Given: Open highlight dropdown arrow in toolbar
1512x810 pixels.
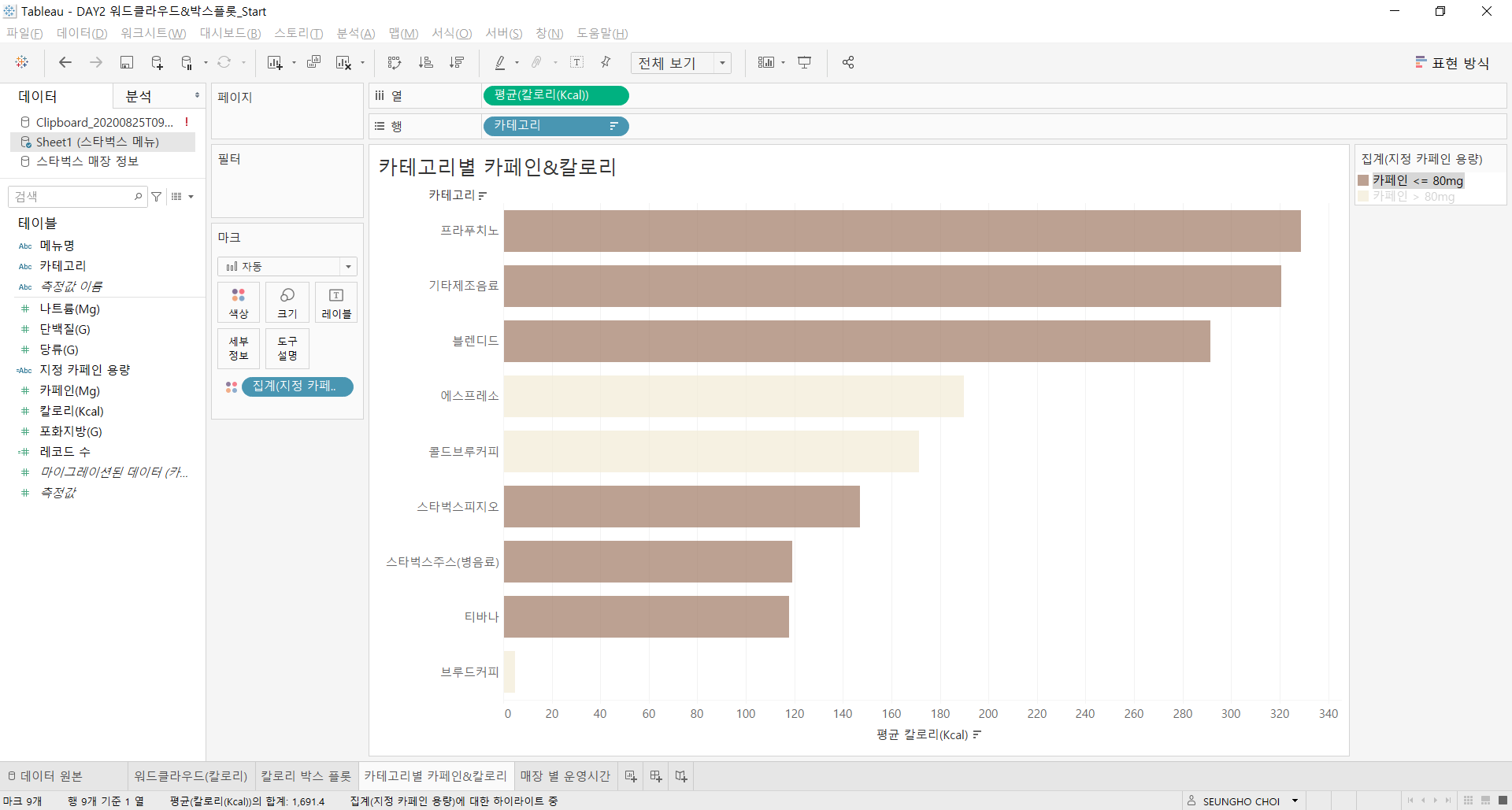Looking at the screenshot, I should 517,63.
